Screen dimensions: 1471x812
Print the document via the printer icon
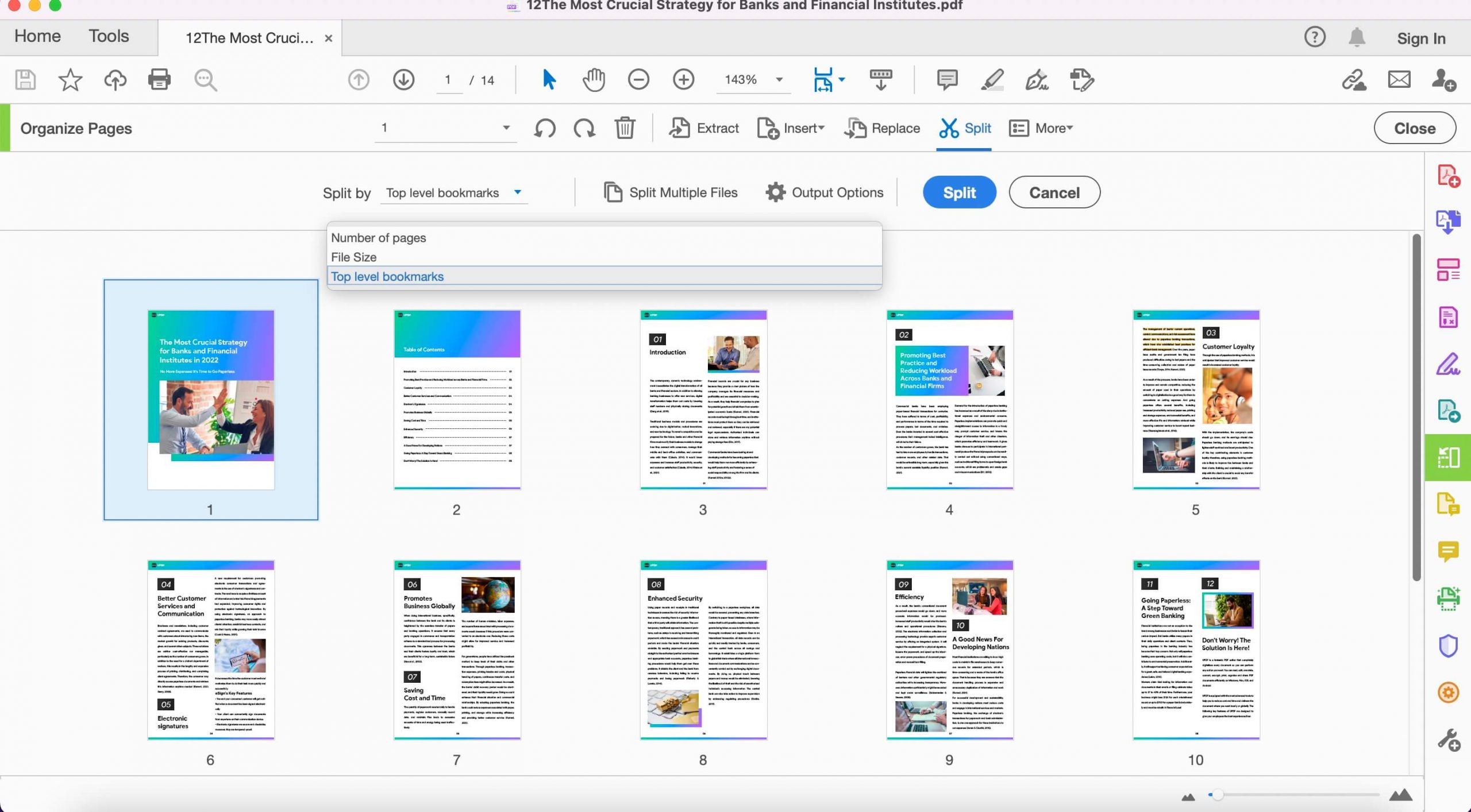159,80
